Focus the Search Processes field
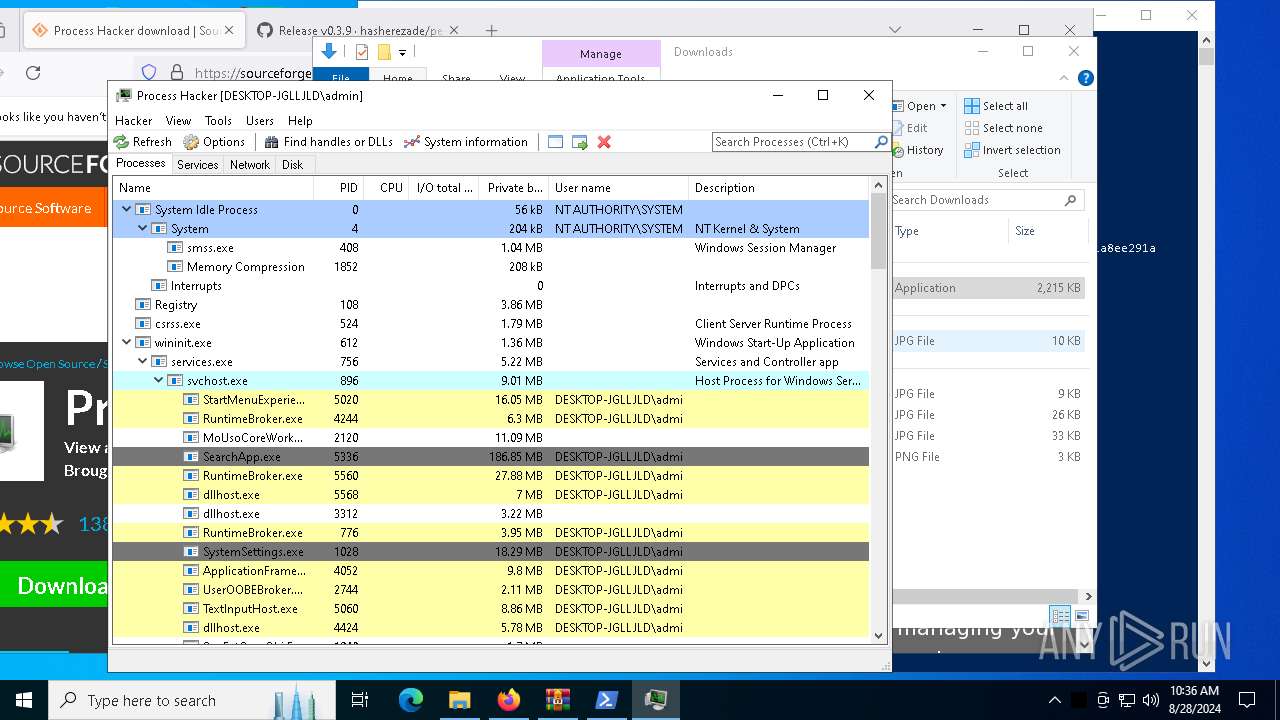This screenshot has height=720, width=1280. 793,142
